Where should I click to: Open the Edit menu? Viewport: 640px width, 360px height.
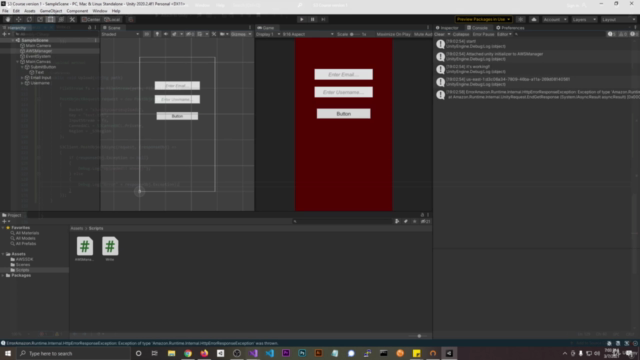point(16,11)
